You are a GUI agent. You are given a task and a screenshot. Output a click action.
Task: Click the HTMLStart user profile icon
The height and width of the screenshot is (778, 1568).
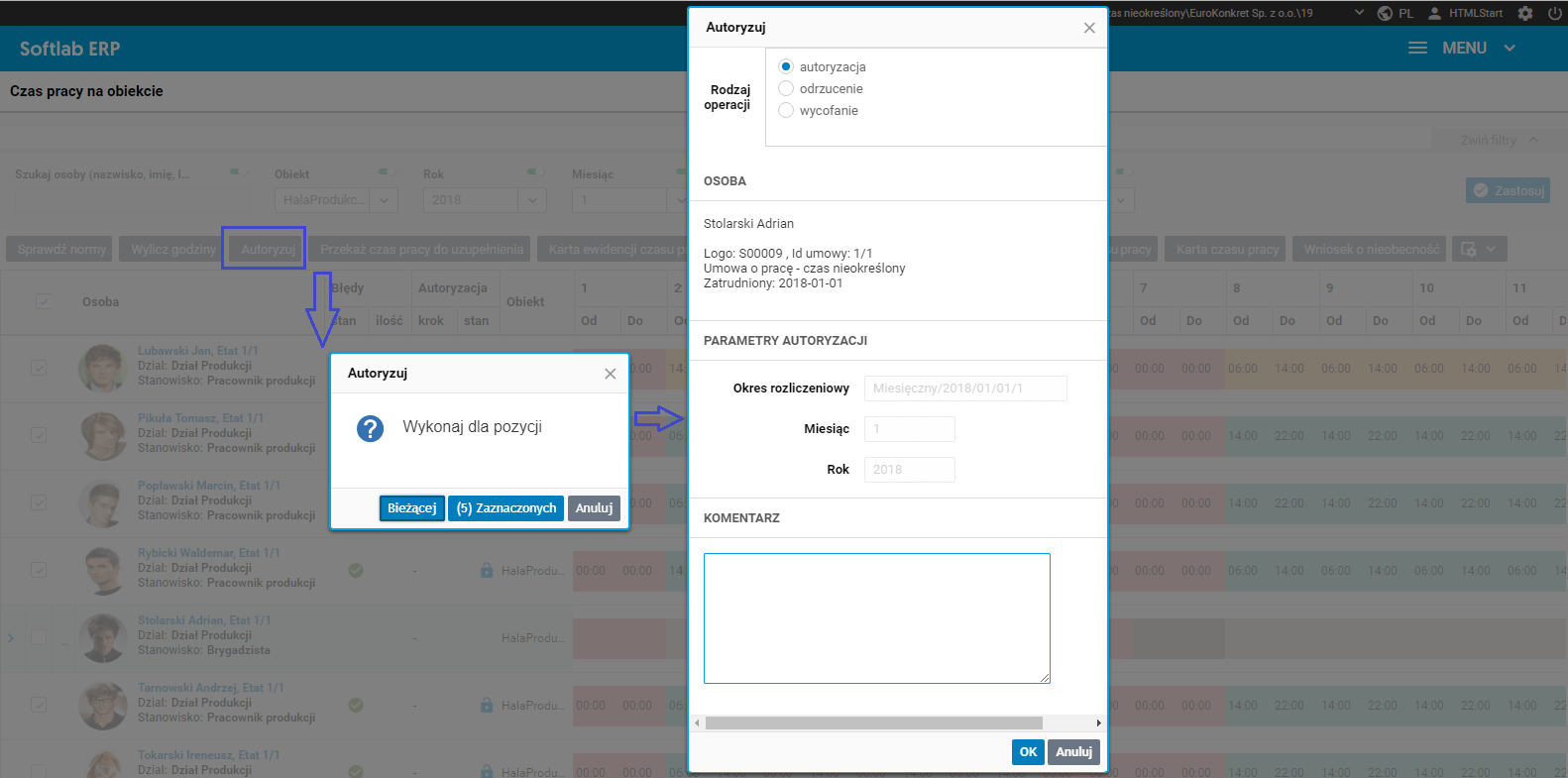tap(1434, 13)
